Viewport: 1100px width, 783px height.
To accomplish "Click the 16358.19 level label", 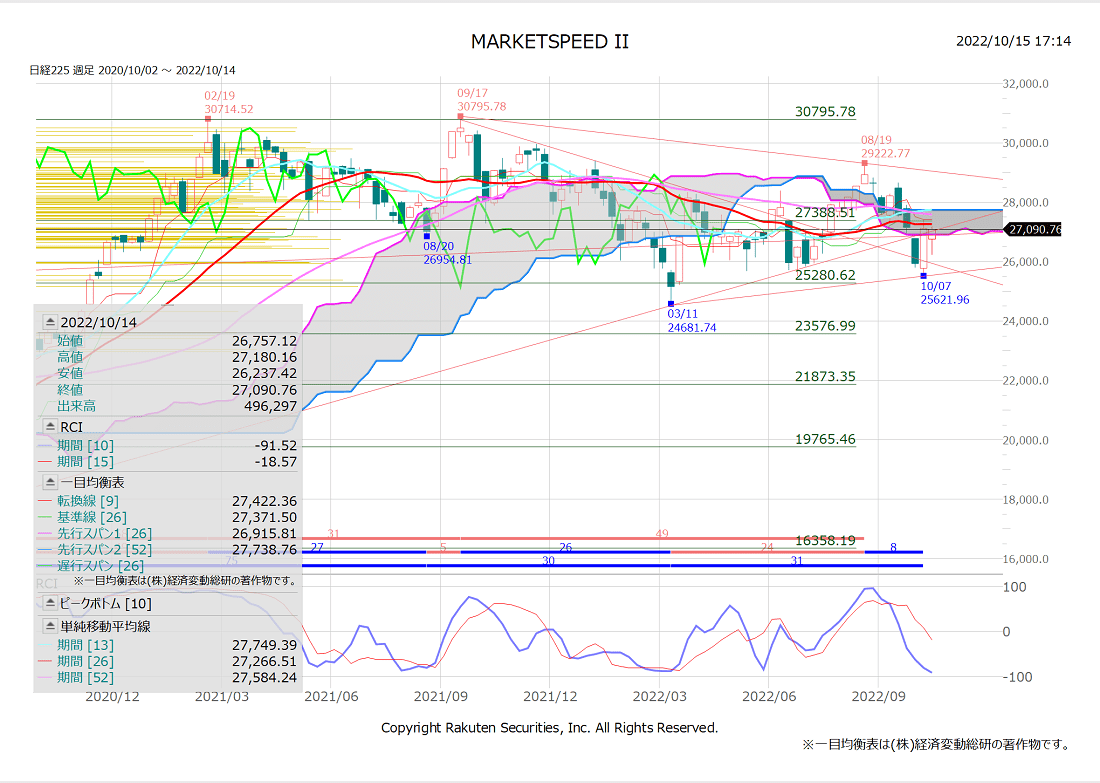I will [x=825, y=540].
